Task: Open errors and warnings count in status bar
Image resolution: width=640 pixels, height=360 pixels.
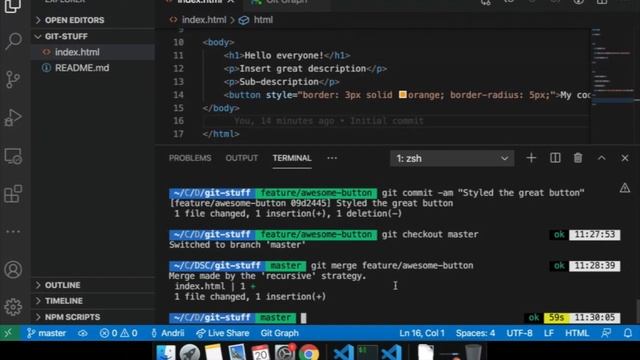Action: point(118,333)
